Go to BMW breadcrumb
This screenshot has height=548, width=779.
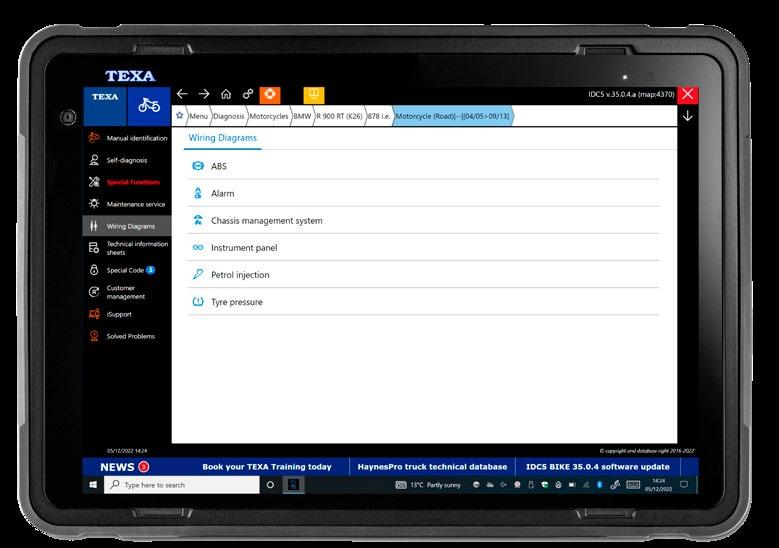(x=302, y=116)
